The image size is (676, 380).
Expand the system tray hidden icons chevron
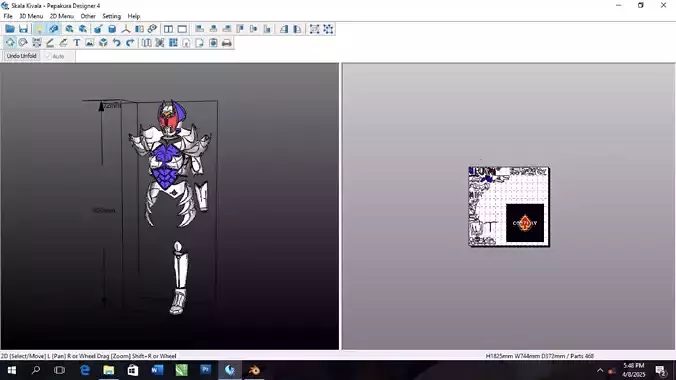click(x=600, y=371)
